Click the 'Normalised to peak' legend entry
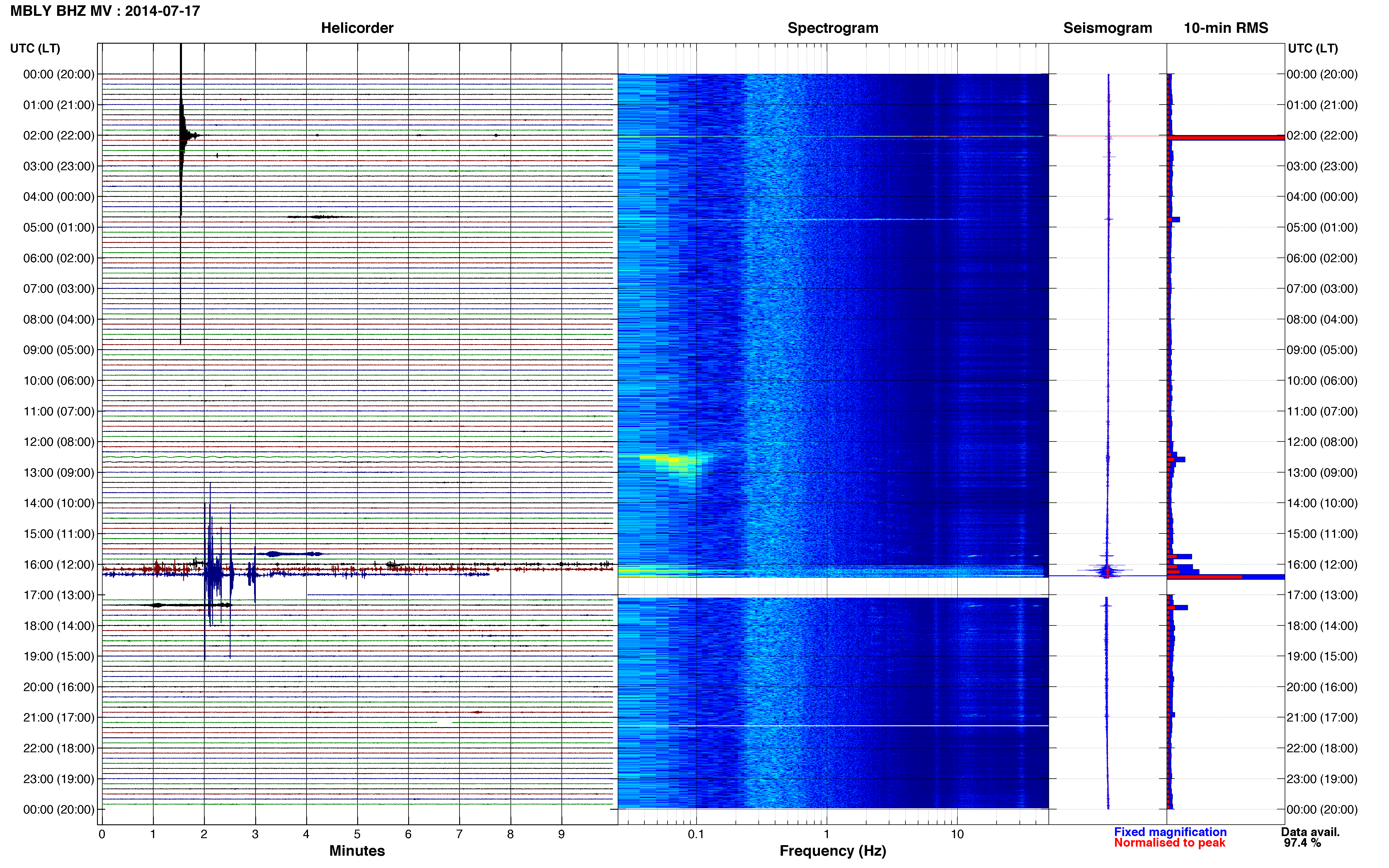 (1170, 843)
